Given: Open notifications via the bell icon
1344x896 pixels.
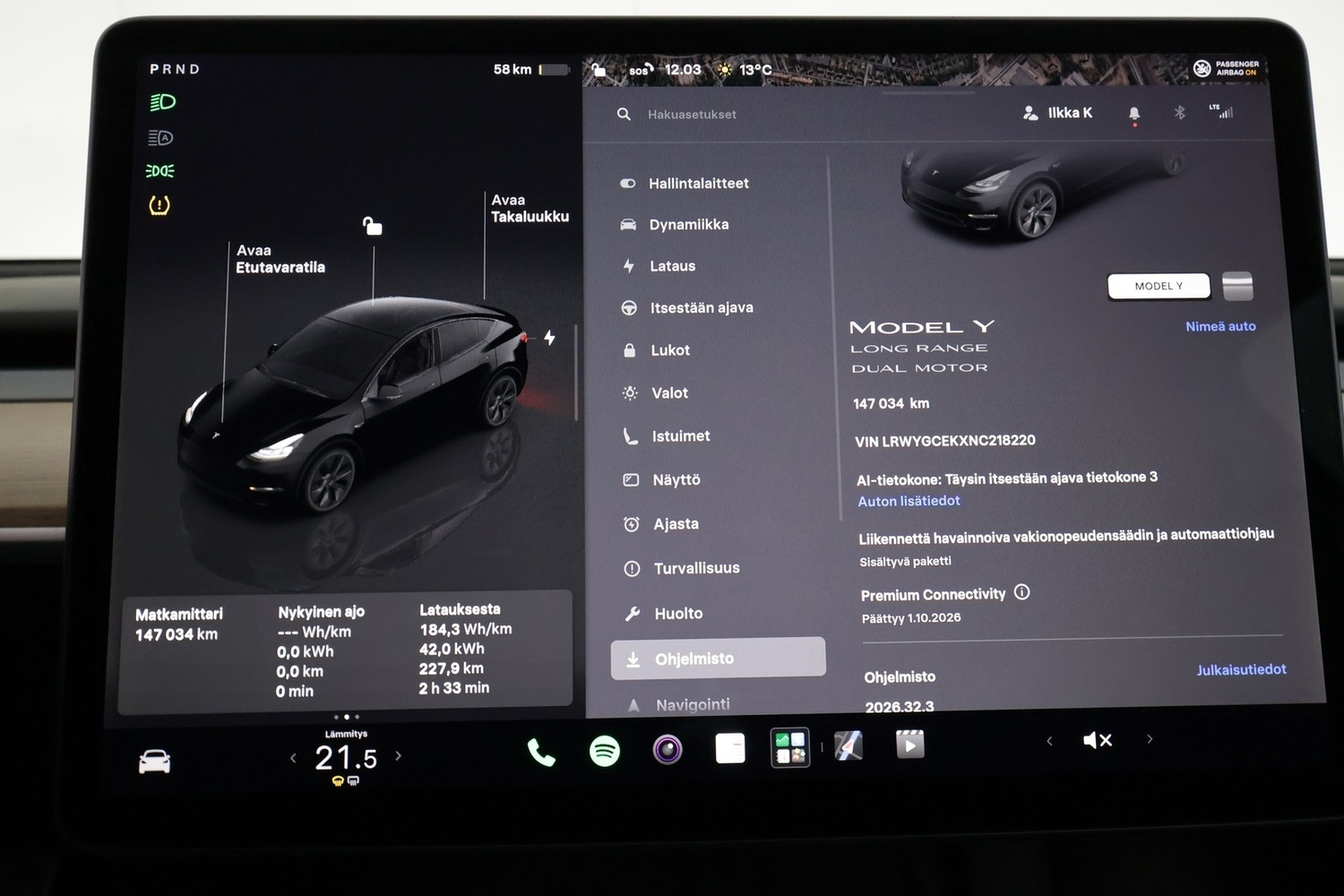Looking at the screenshot, I should click(1134, 114).
